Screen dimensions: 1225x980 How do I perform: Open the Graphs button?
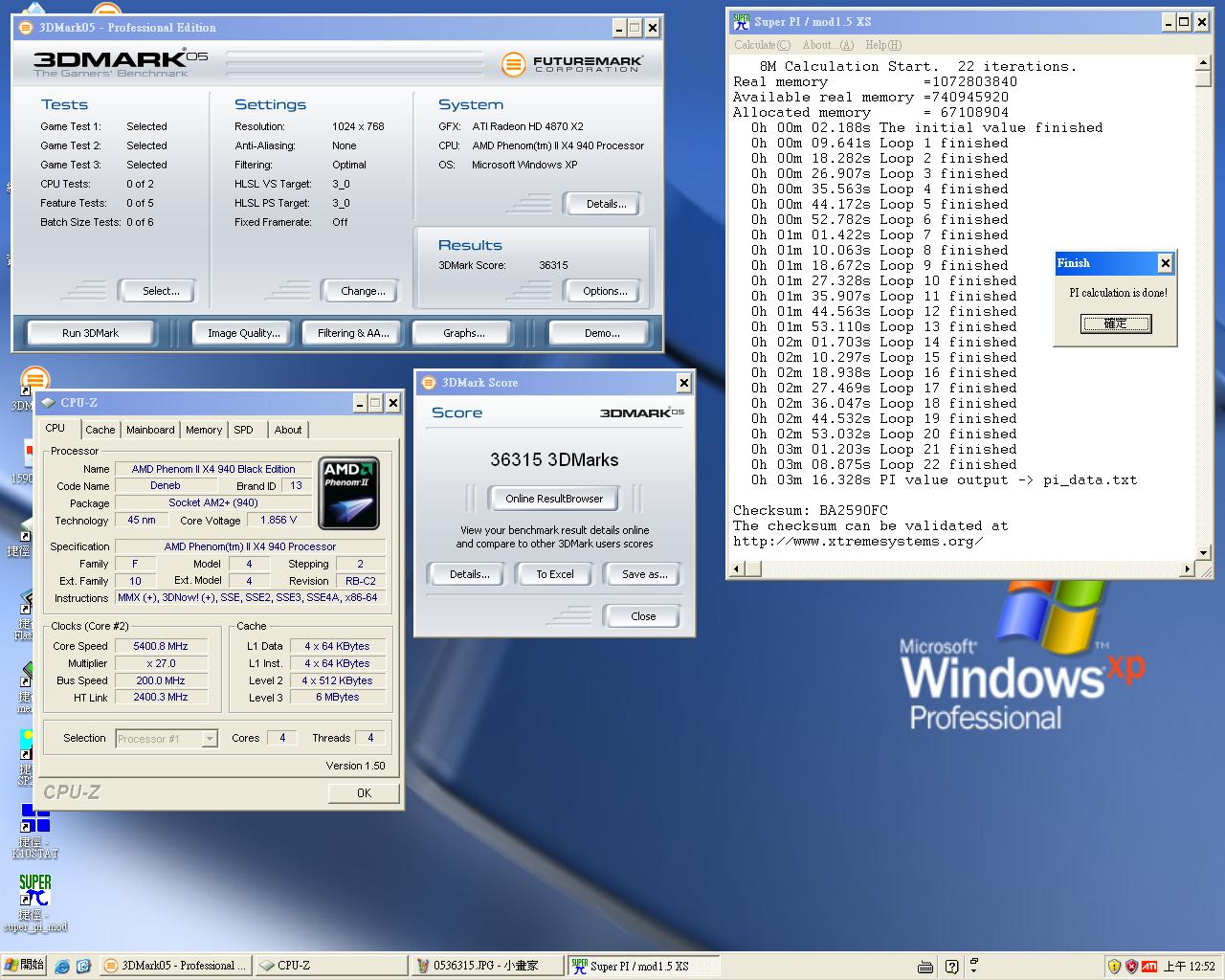click(463, 333)
